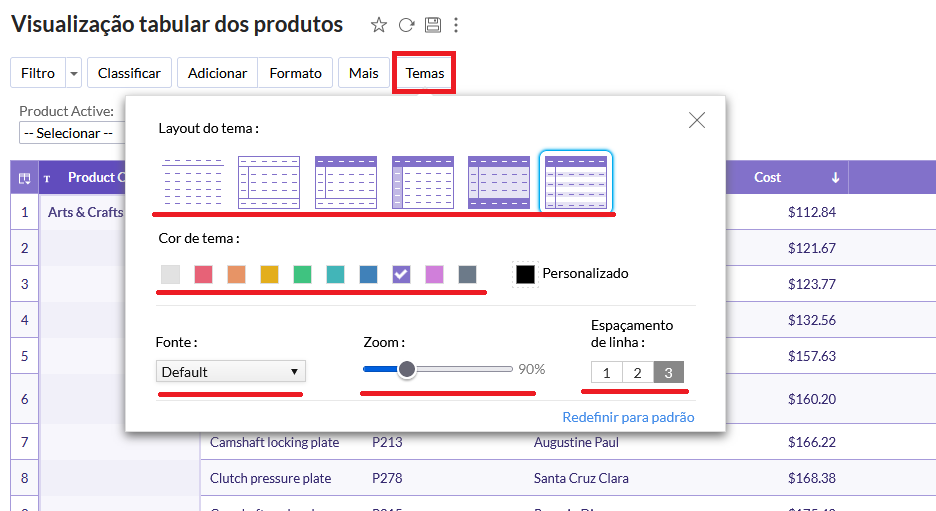Click the P278 product code cell
The width and height of the screenshot is (936, 511).
coord(387,478)
